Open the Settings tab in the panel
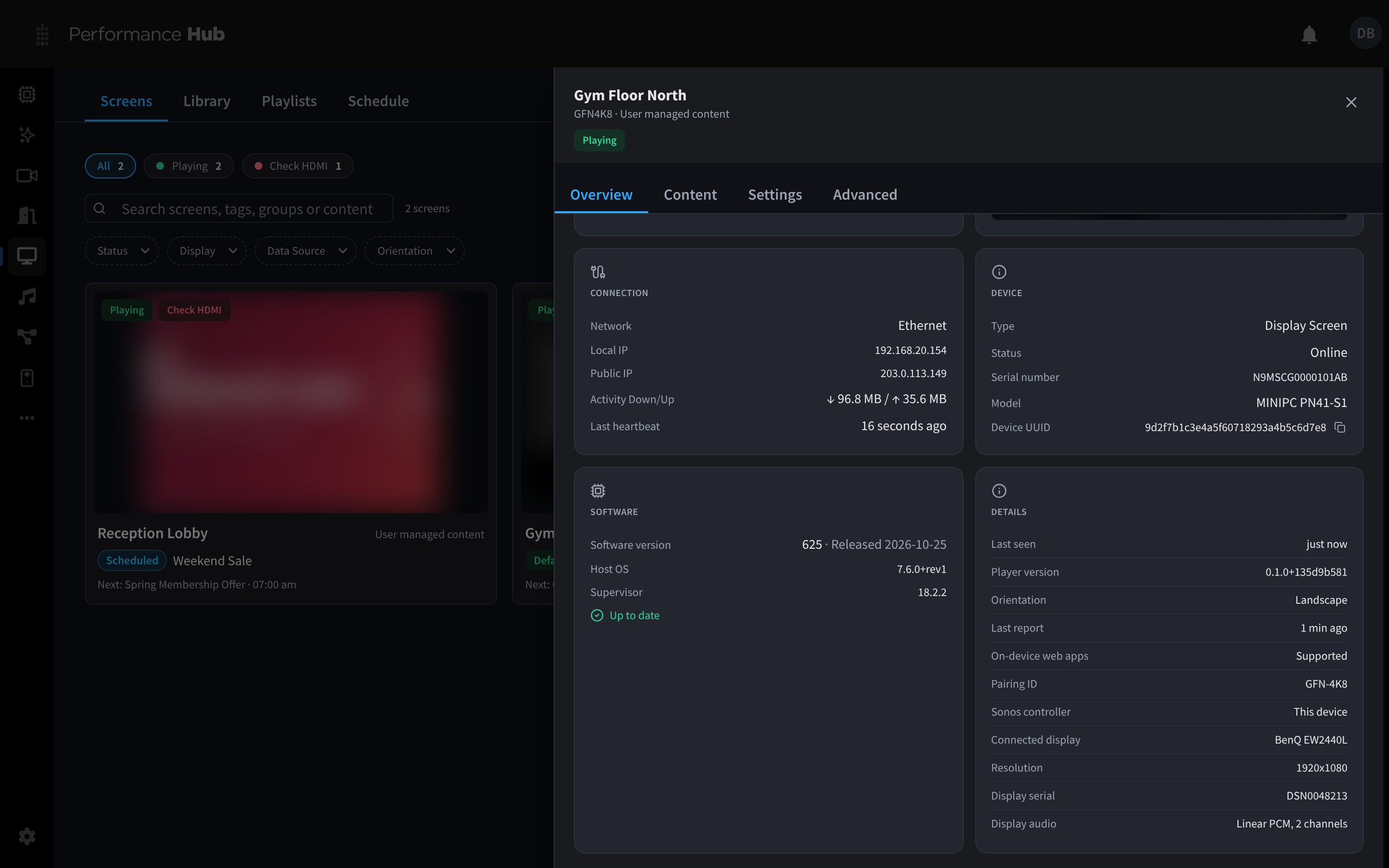Image resolution: width=1389 pixels, height=868 pixels. coord(775,195)
